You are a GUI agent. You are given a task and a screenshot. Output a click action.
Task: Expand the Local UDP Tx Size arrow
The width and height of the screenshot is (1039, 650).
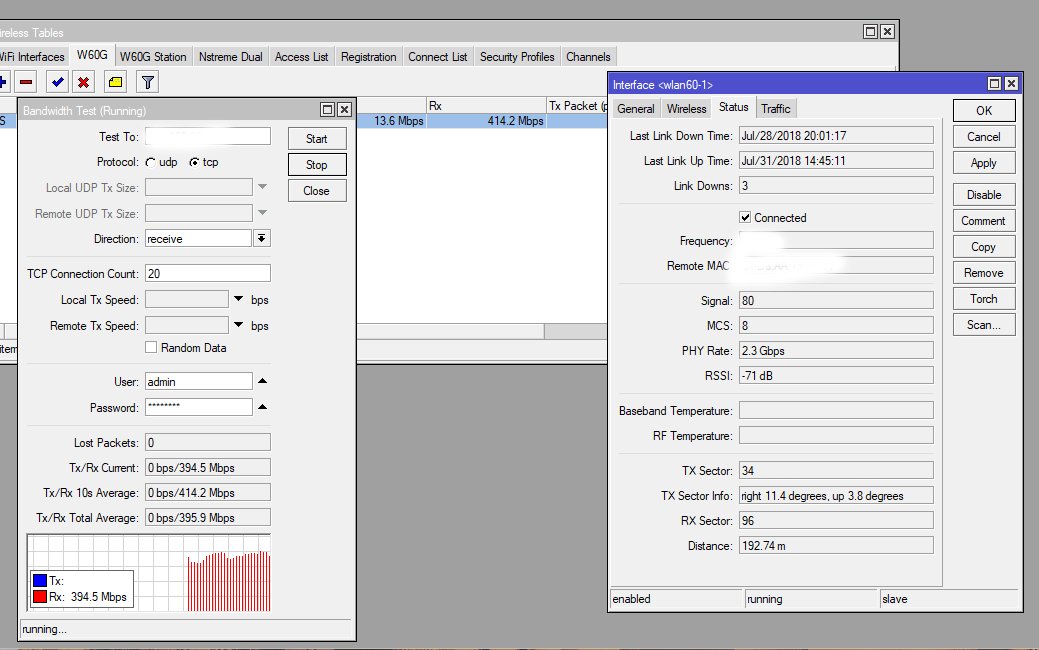(262, 187)
